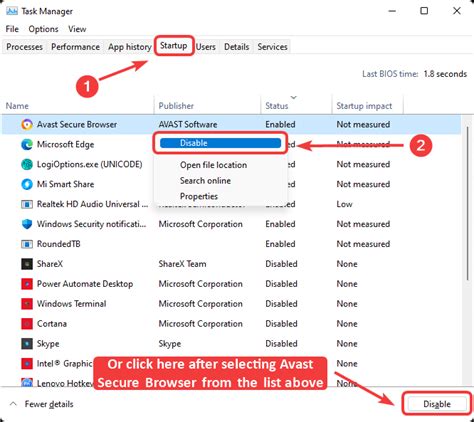Select the LogiOptions.exe (UNICODE) entry
This screenshot has width=474, height=422.
[x=89, y=164]
